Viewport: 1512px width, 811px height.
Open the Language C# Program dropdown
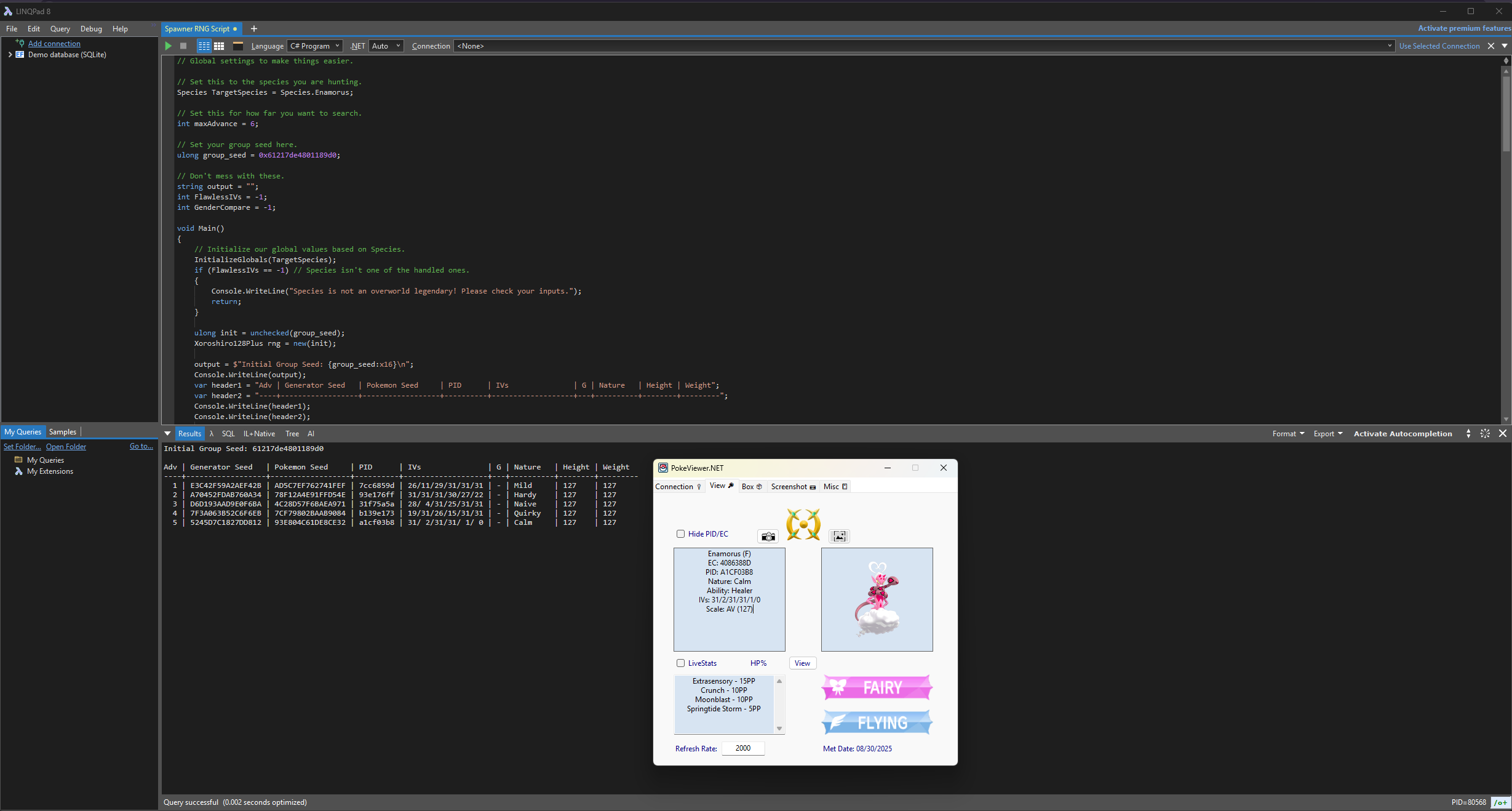tap(315, 46)
